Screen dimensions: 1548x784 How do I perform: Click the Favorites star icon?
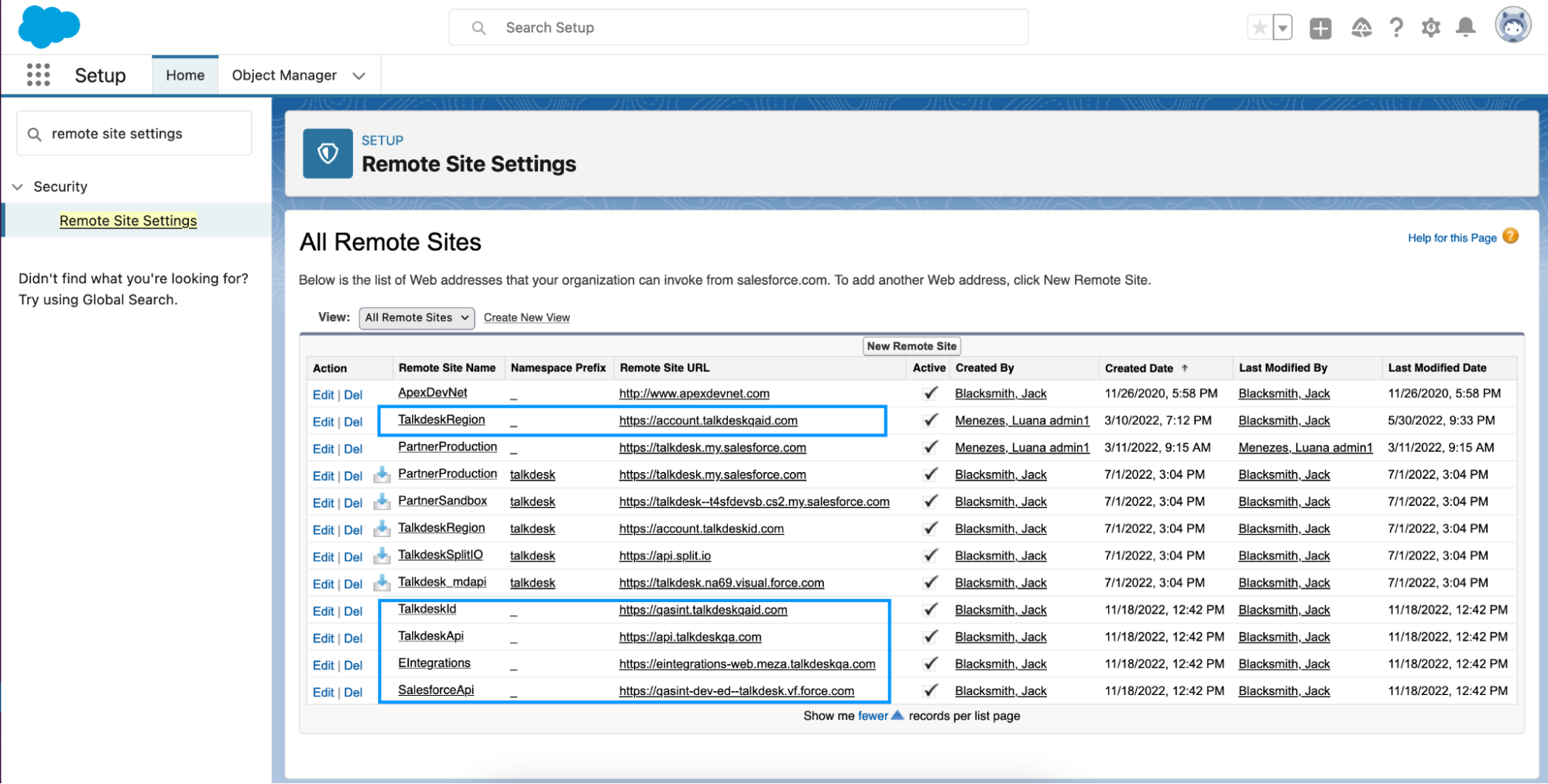[1260, 28]
